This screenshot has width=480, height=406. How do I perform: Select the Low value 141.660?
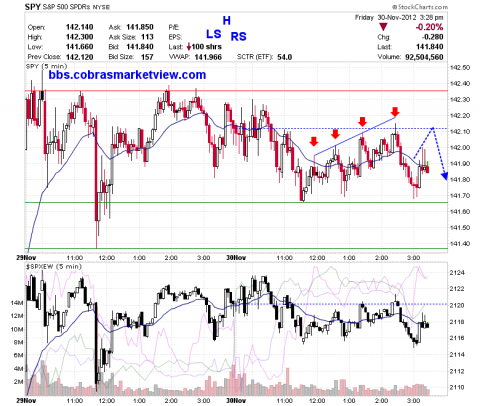(x=79, y=47)
